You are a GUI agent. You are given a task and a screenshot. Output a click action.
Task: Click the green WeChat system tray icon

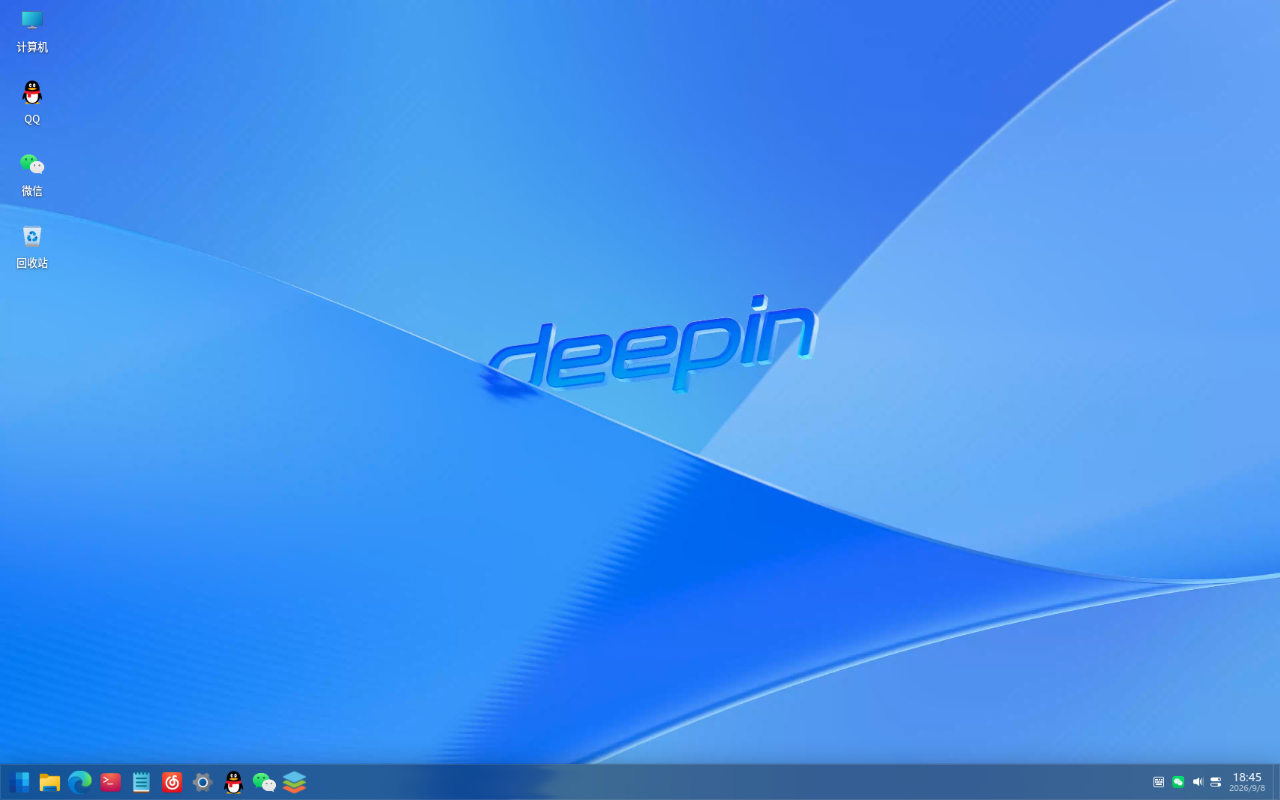click(x=1178, y=782)
